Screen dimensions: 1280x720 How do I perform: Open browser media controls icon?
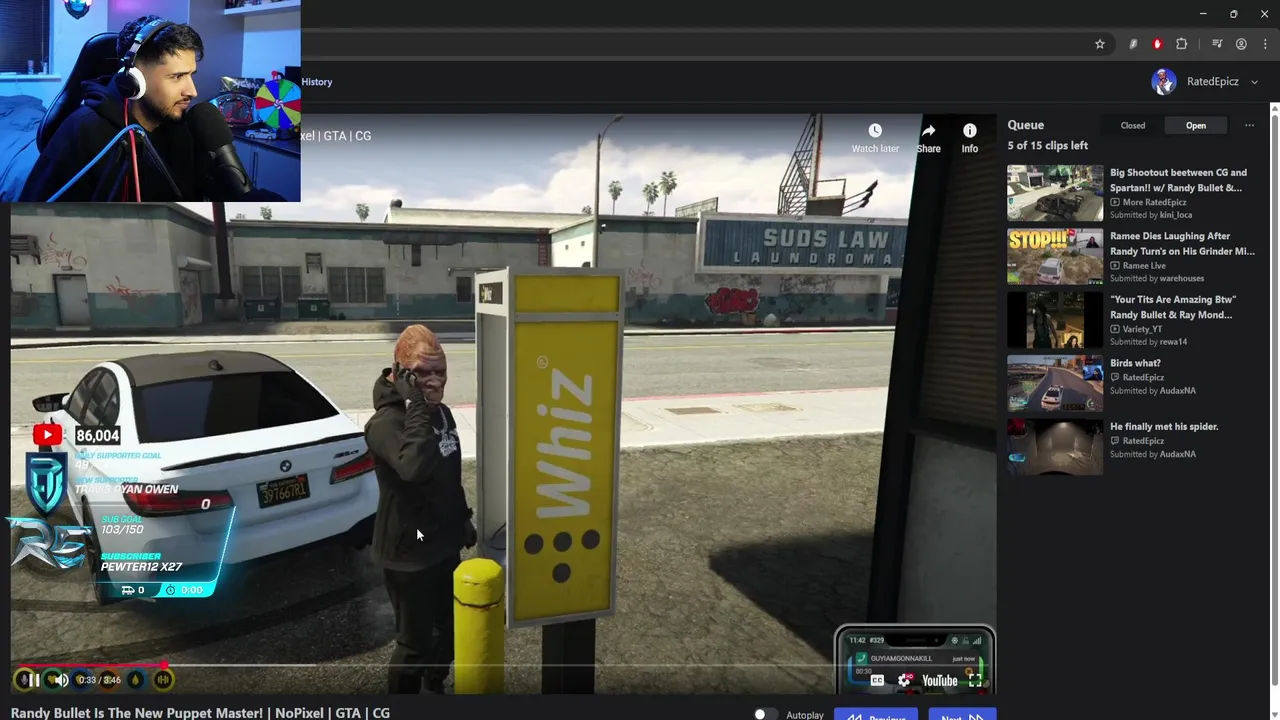[x=1217, y=44]
